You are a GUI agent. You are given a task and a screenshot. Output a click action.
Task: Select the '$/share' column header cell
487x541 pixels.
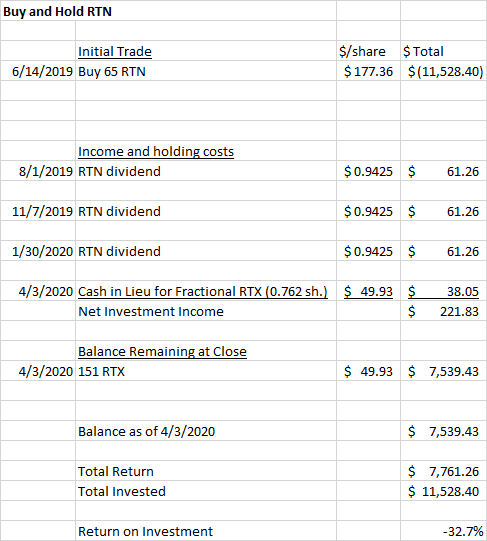368,51
